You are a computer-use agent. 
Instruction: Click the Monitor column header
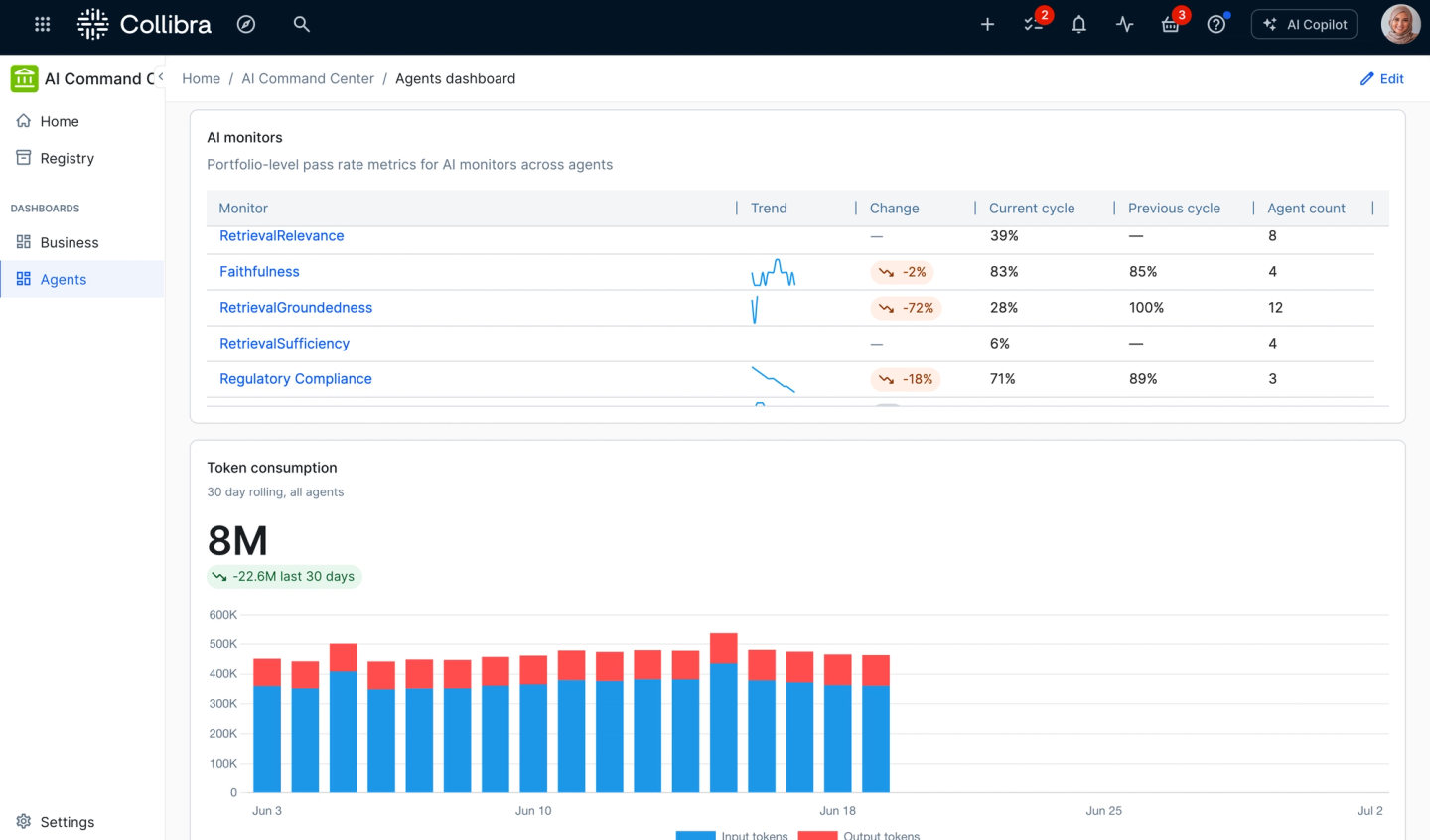point(243,208)
